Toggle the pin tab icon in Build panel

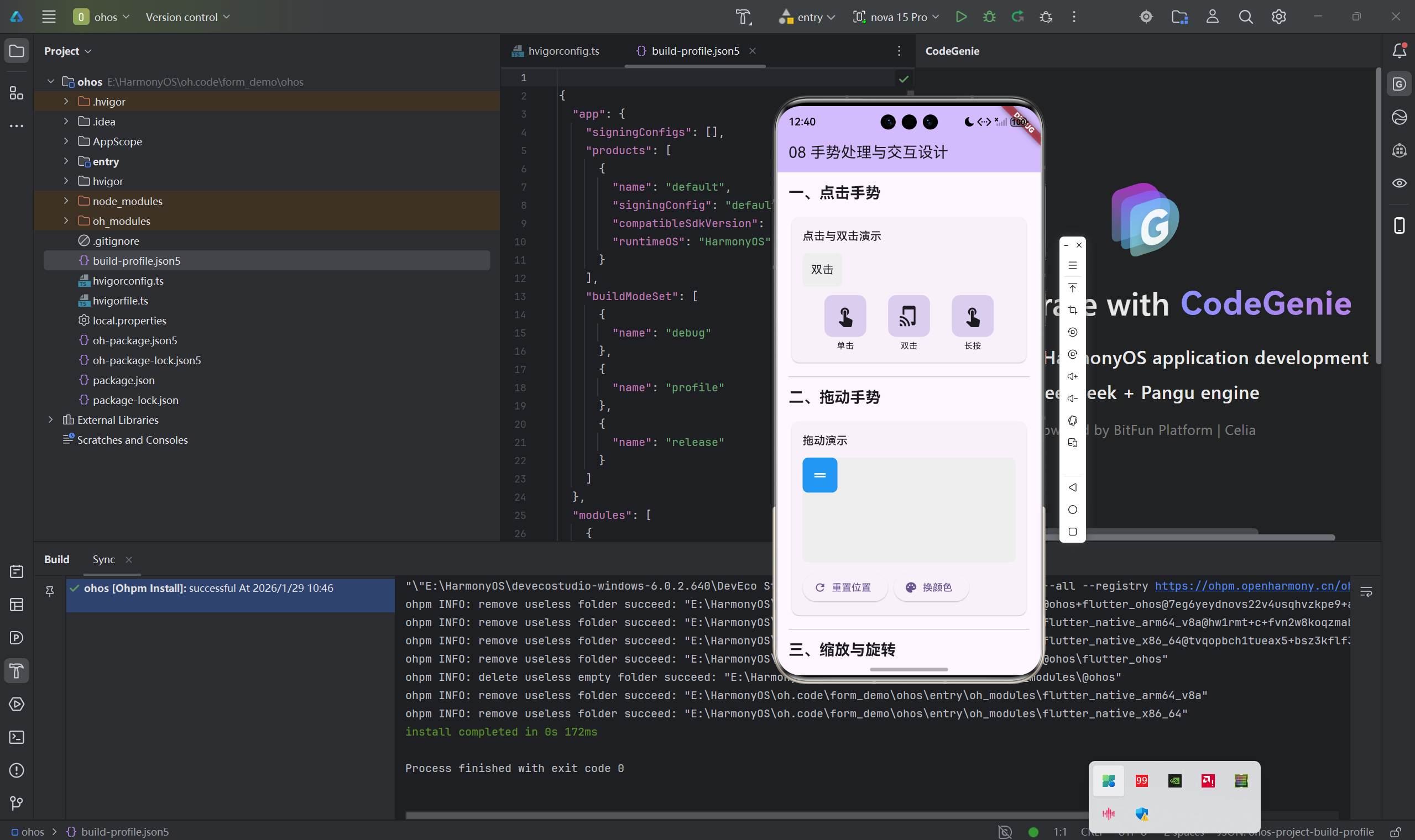[x=50, y=591]
